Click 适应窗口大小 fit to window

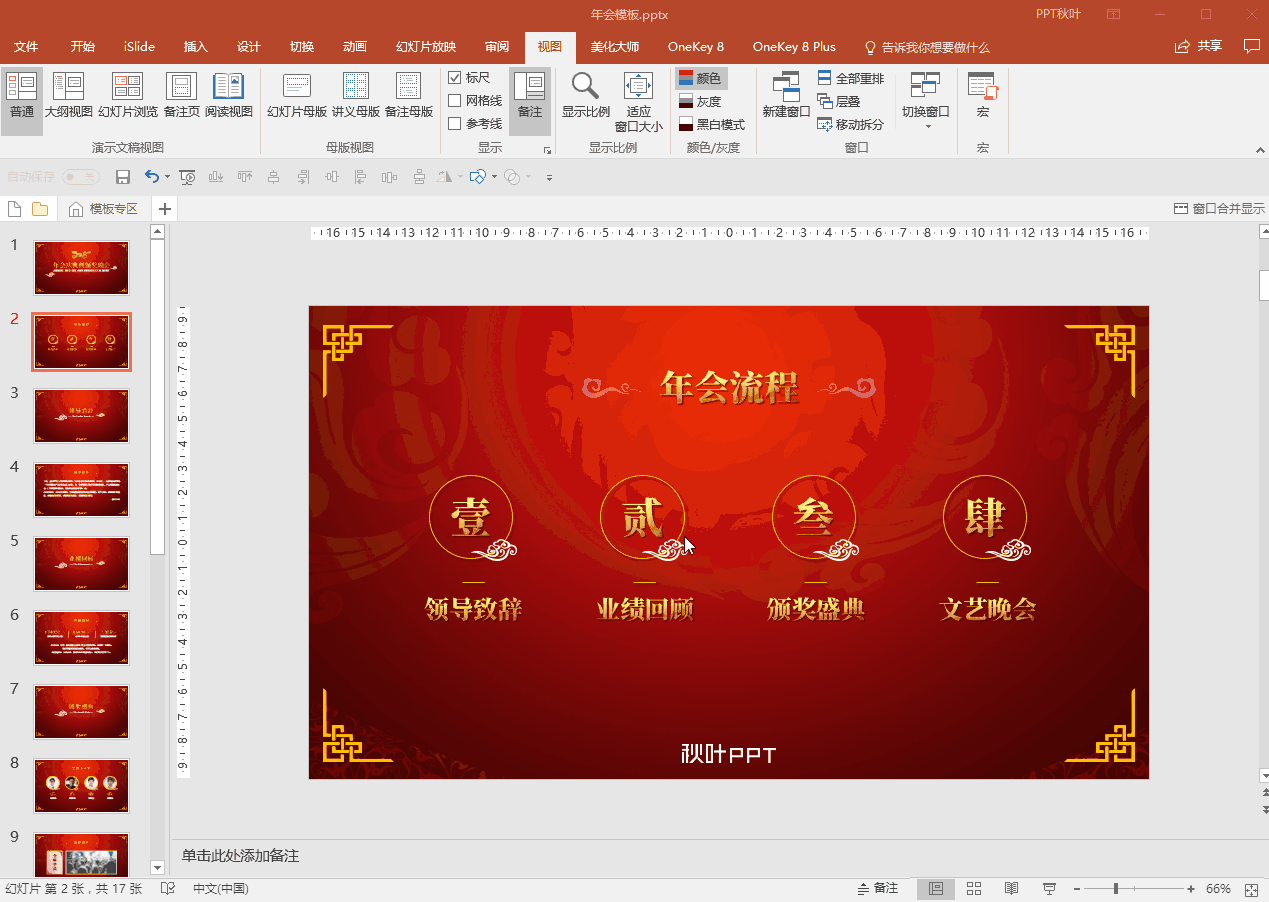(638, 101)
